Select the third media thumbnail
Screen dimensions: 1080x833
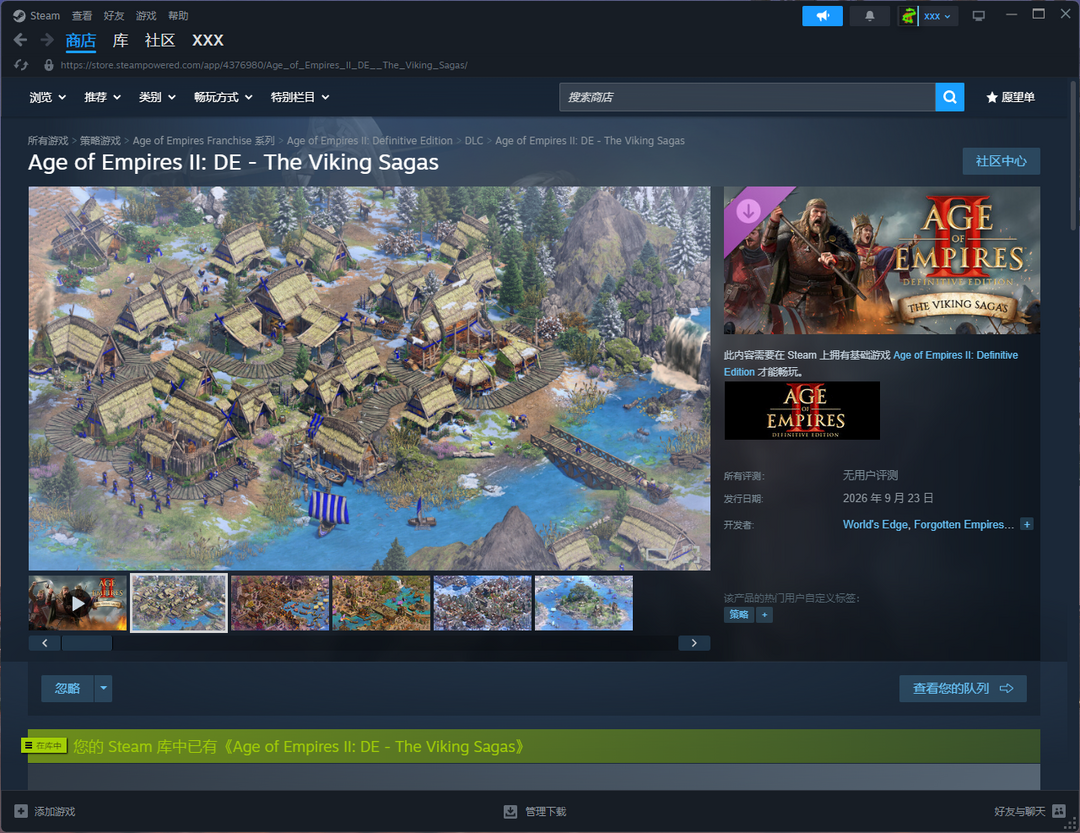click(280, 604)
